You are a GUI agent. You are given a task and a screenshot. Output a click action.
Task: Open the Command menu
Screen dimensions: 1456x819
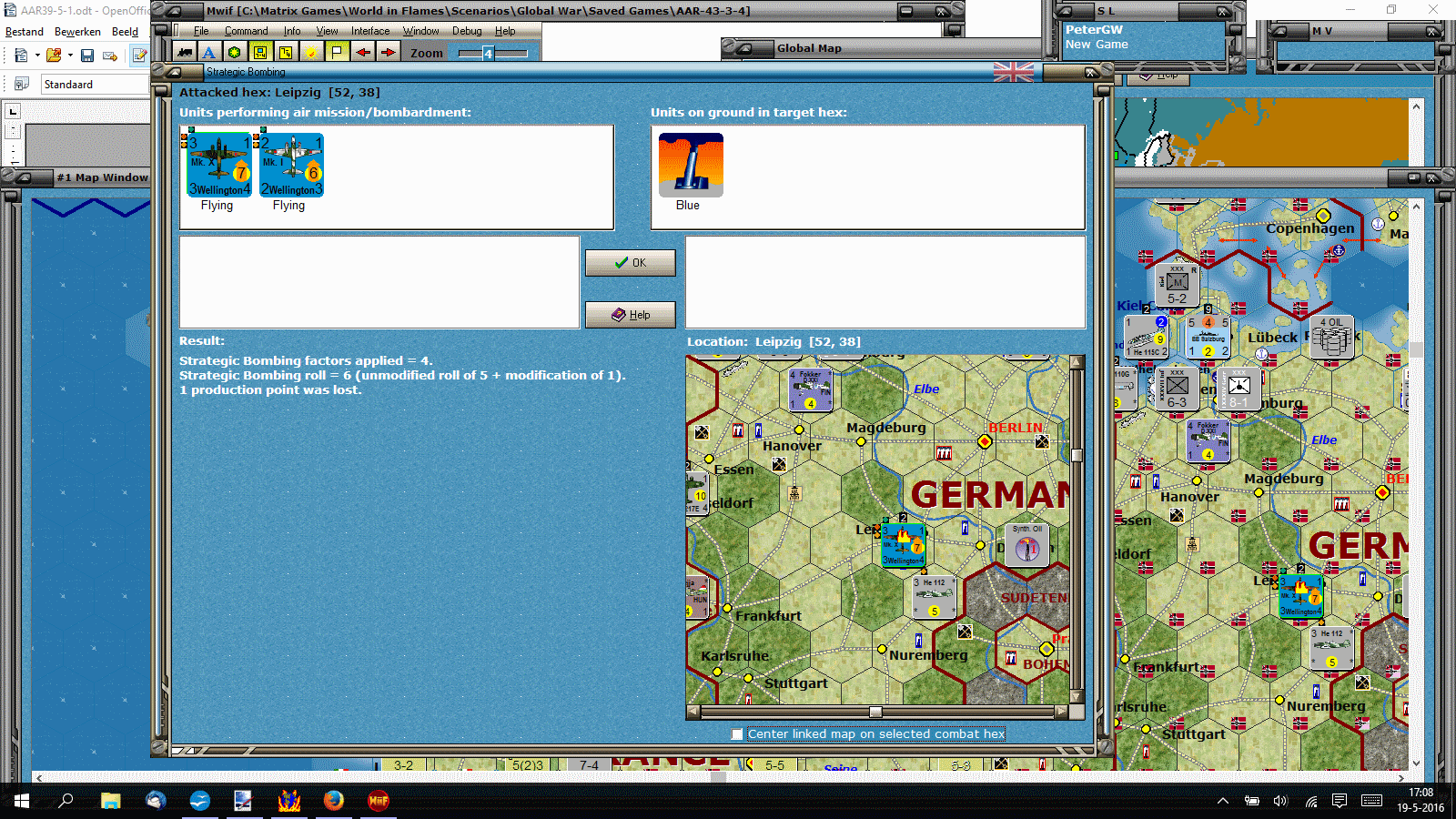pos(246,31)
